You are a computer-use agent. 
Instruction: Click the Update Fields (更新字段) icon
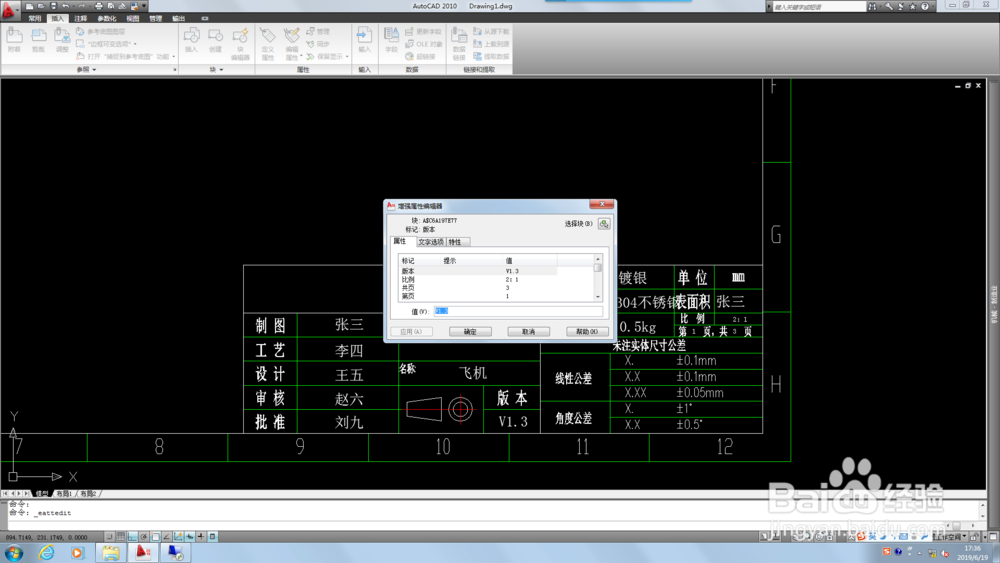pyautogui.click(x=409, y=31)
